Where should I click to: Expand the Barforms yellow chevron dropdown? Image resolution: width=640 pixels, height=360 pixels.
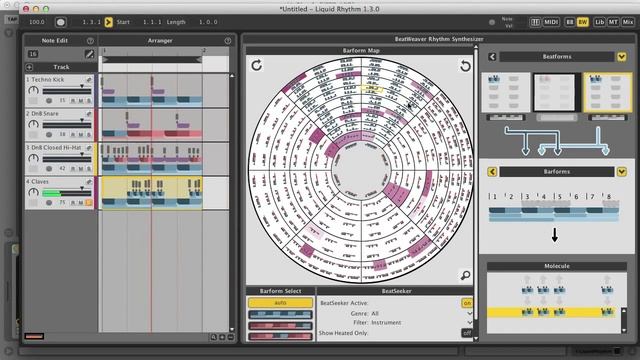pos(621,172)
